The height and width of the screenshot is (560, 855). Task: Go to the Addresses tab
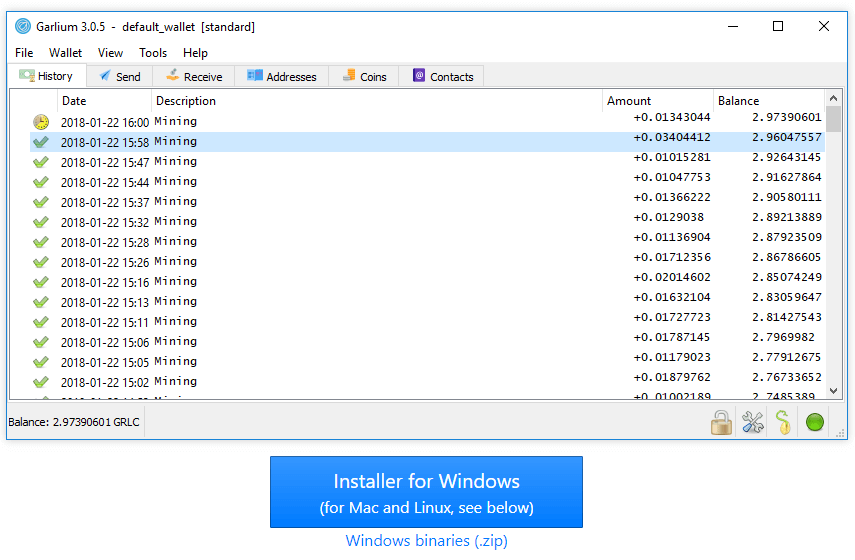pyautogui.click(x=281, y=76)
